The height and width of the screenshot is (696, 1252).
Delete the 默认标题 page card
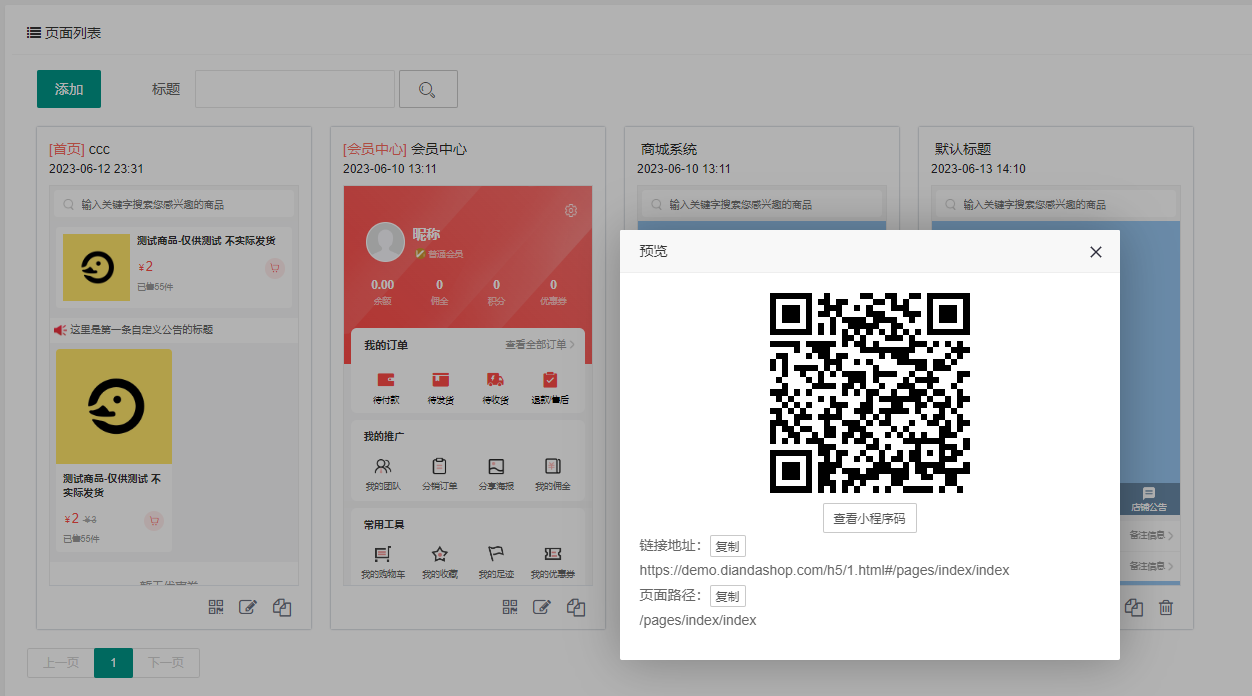tap(1165, 607)
